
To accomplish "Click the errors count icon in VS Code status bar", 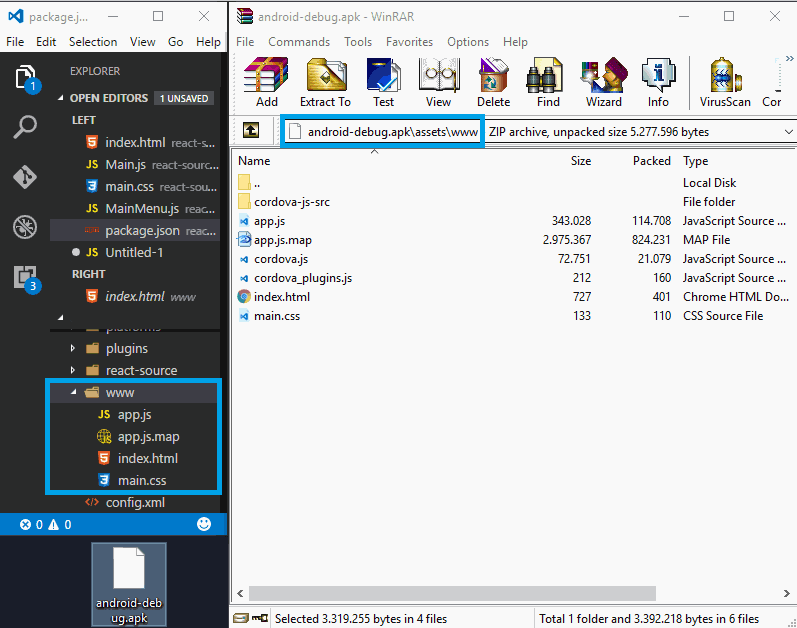I will (x=25, y=524).
